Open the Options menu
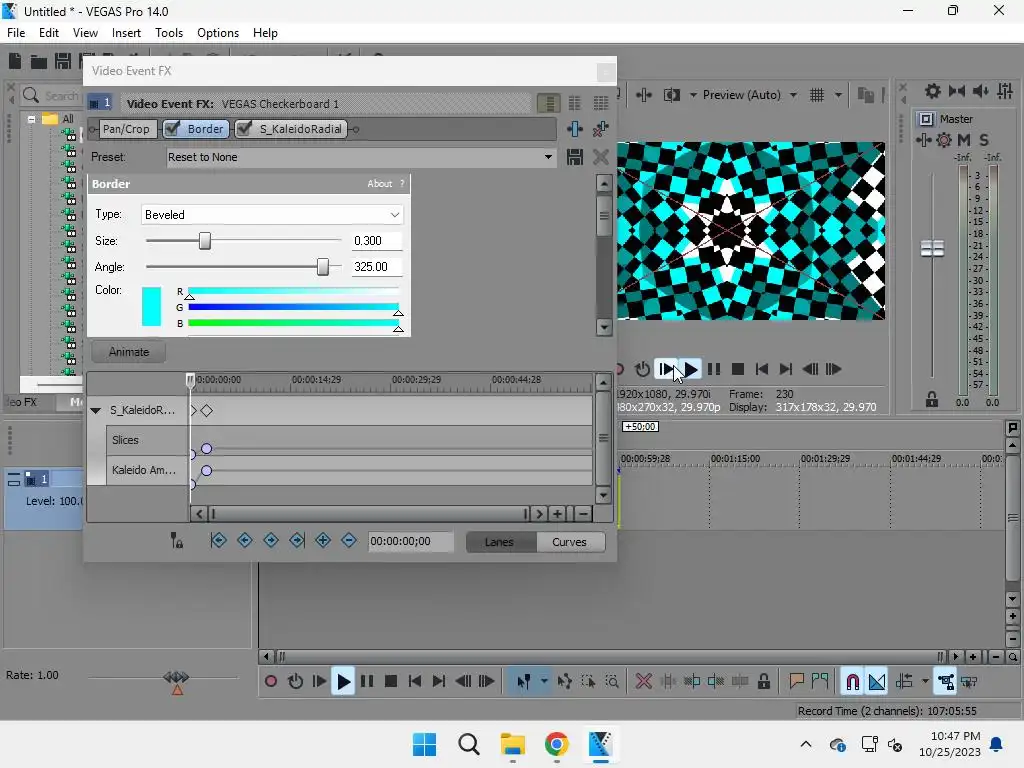1024x768 pixels. pyautogui.click(x=218, y=33)
